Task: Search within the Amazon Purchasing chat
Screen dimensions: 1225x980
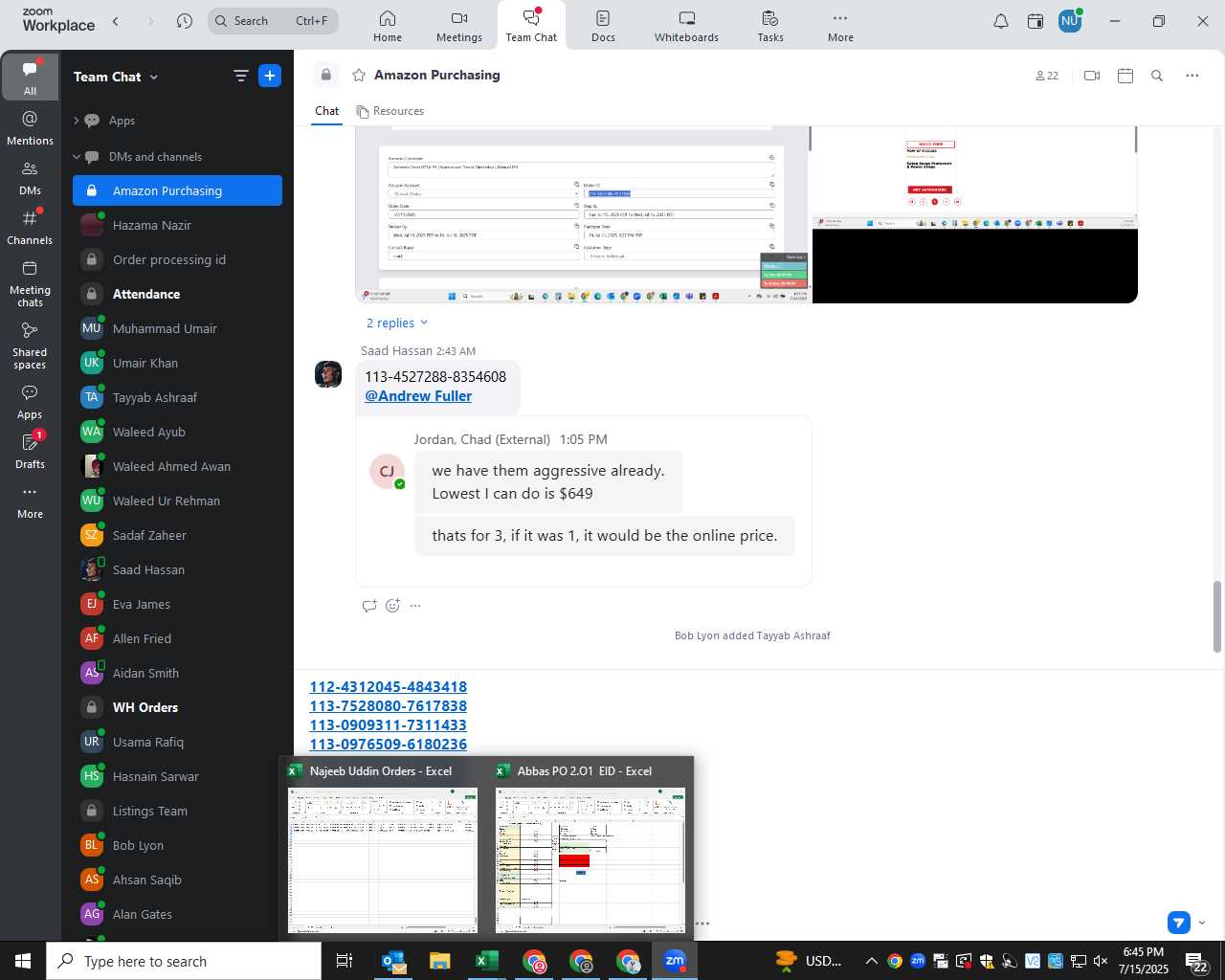Action: [1157, 76]
